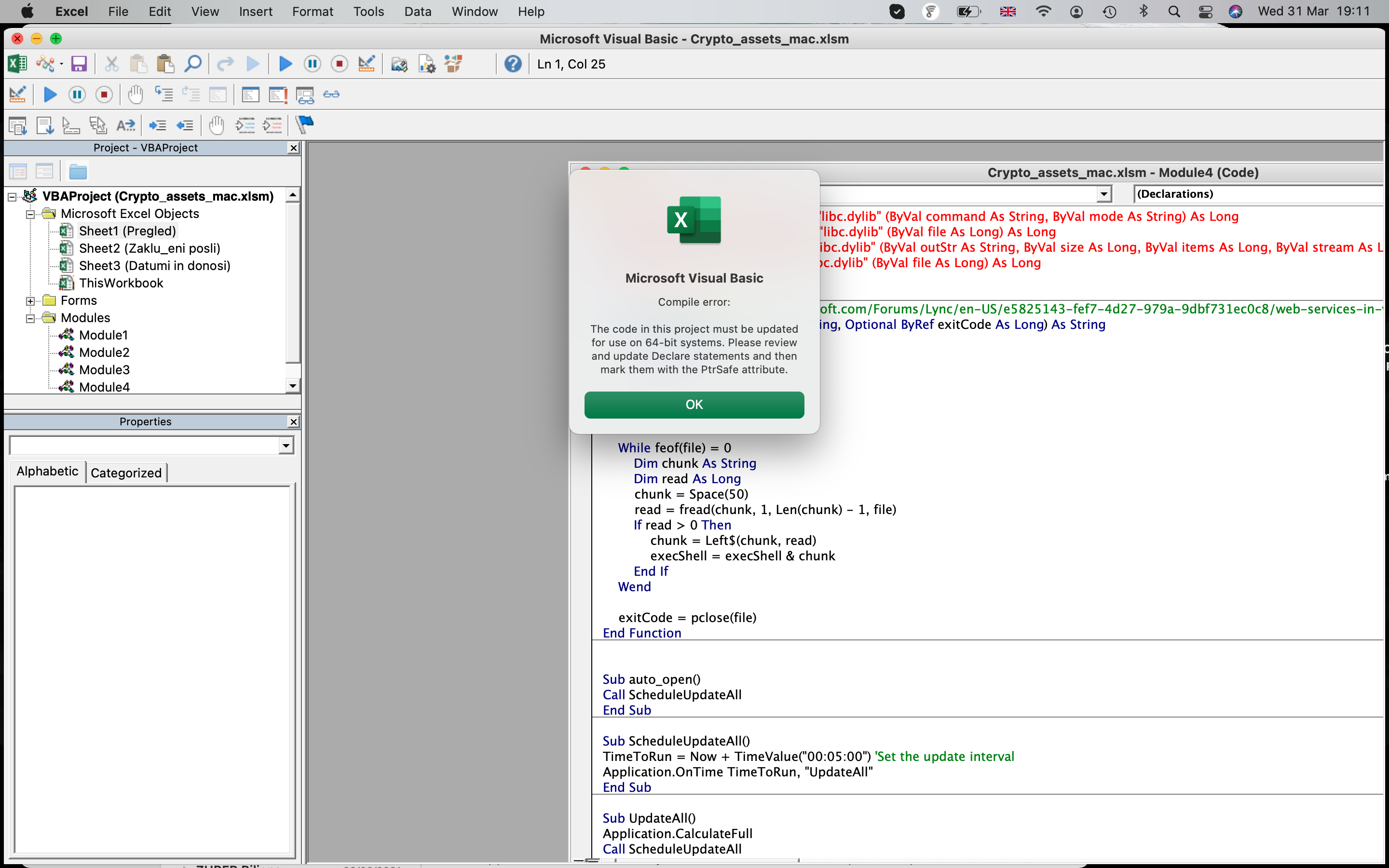Select Module2 in project tree
The image size is (1389, 868).
[104, 353]
